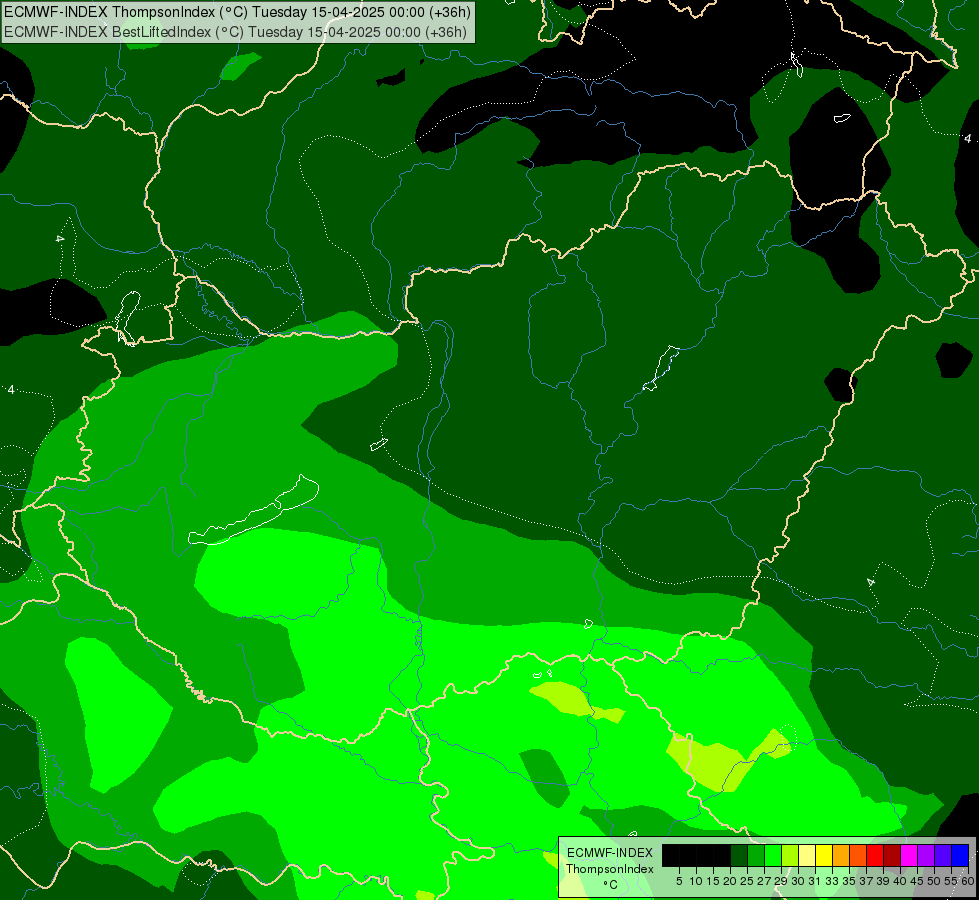The image size is (979, 900).
Task: Click the legend tick value 31
Action: tap(815, 881)
